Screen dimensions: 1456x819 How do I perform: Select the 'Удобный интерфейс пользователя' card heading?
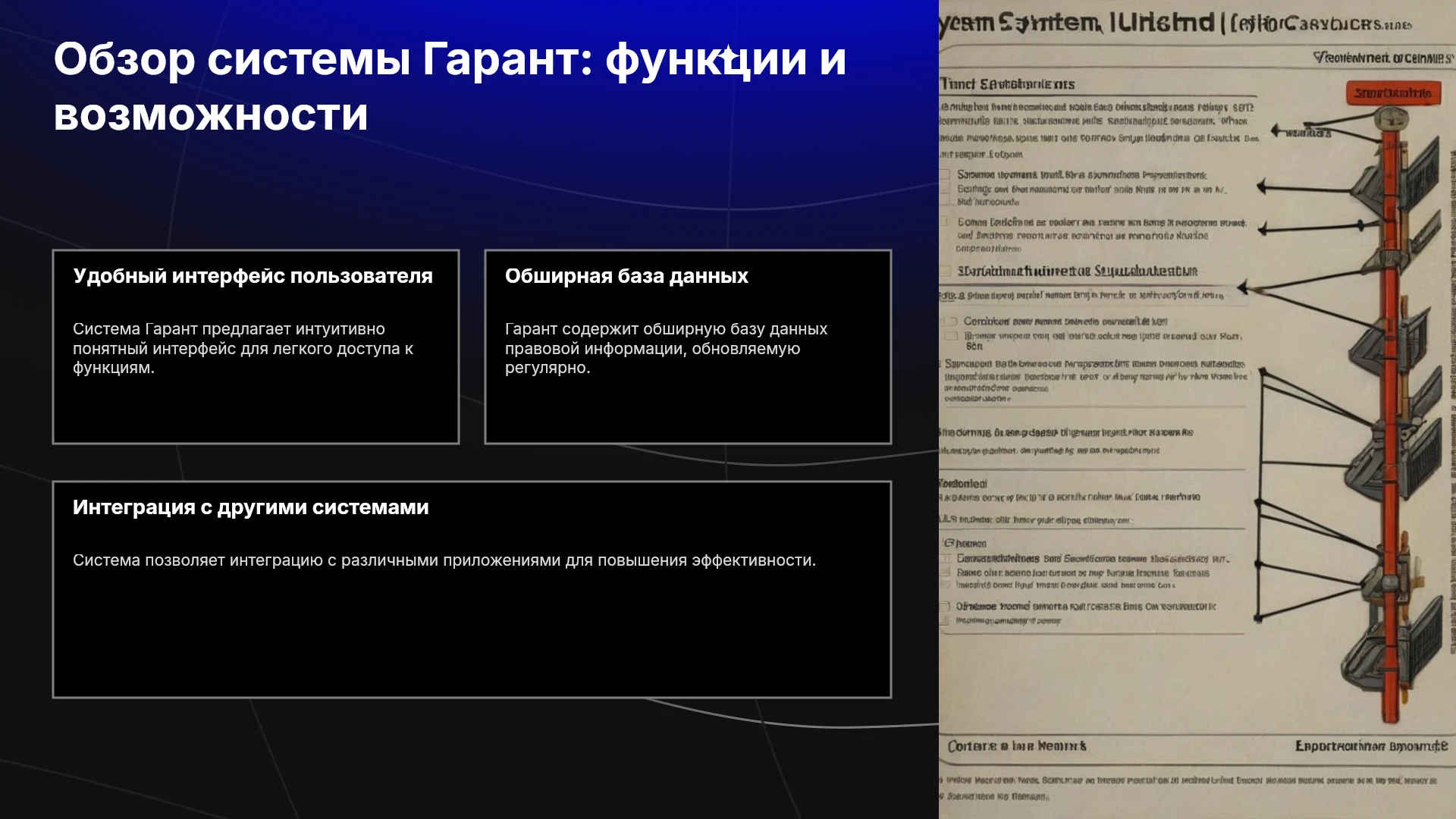tap(253, 276)
